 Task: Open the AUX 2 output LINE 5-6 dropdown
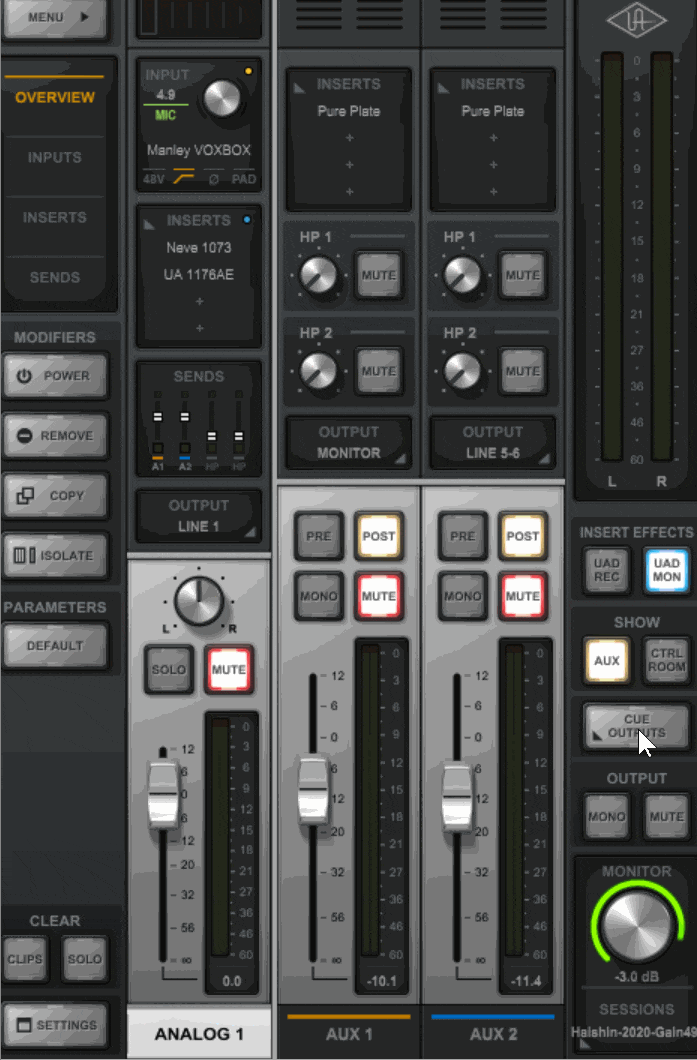pyautogui.click(x=492, y=443)
